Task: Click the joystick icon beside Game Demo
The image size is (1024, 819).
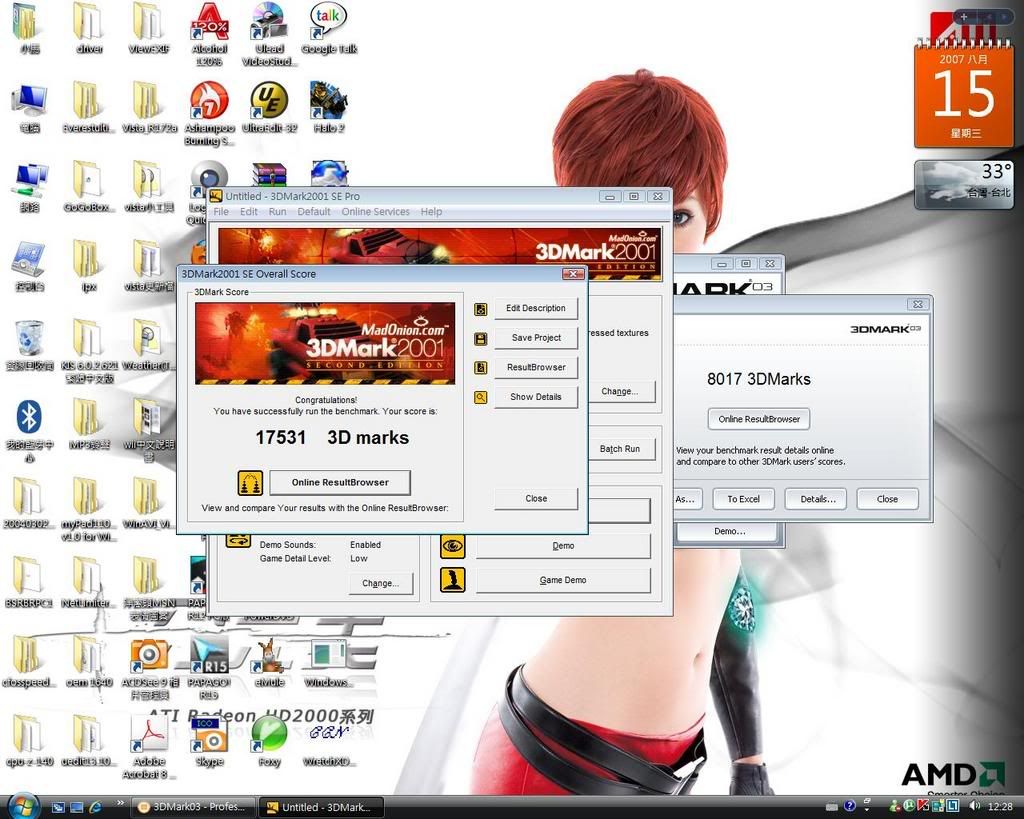Action: [x=453, y=580]
